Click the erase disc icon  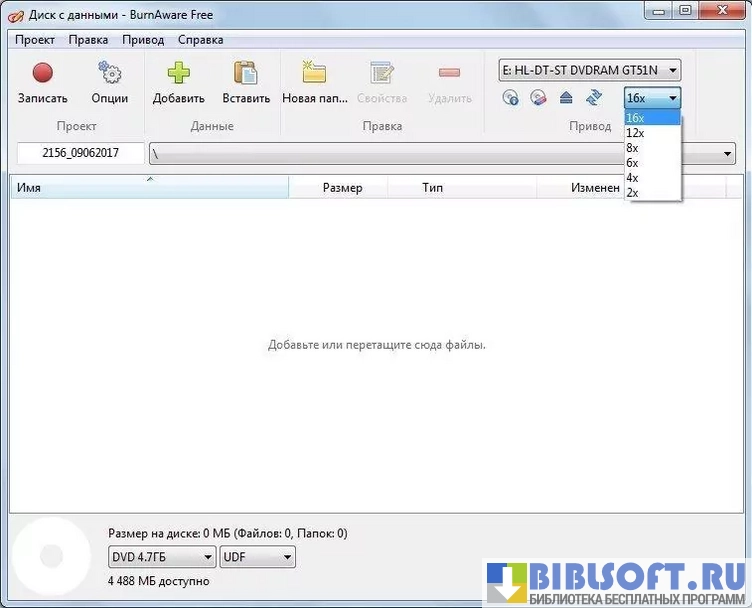538,98
